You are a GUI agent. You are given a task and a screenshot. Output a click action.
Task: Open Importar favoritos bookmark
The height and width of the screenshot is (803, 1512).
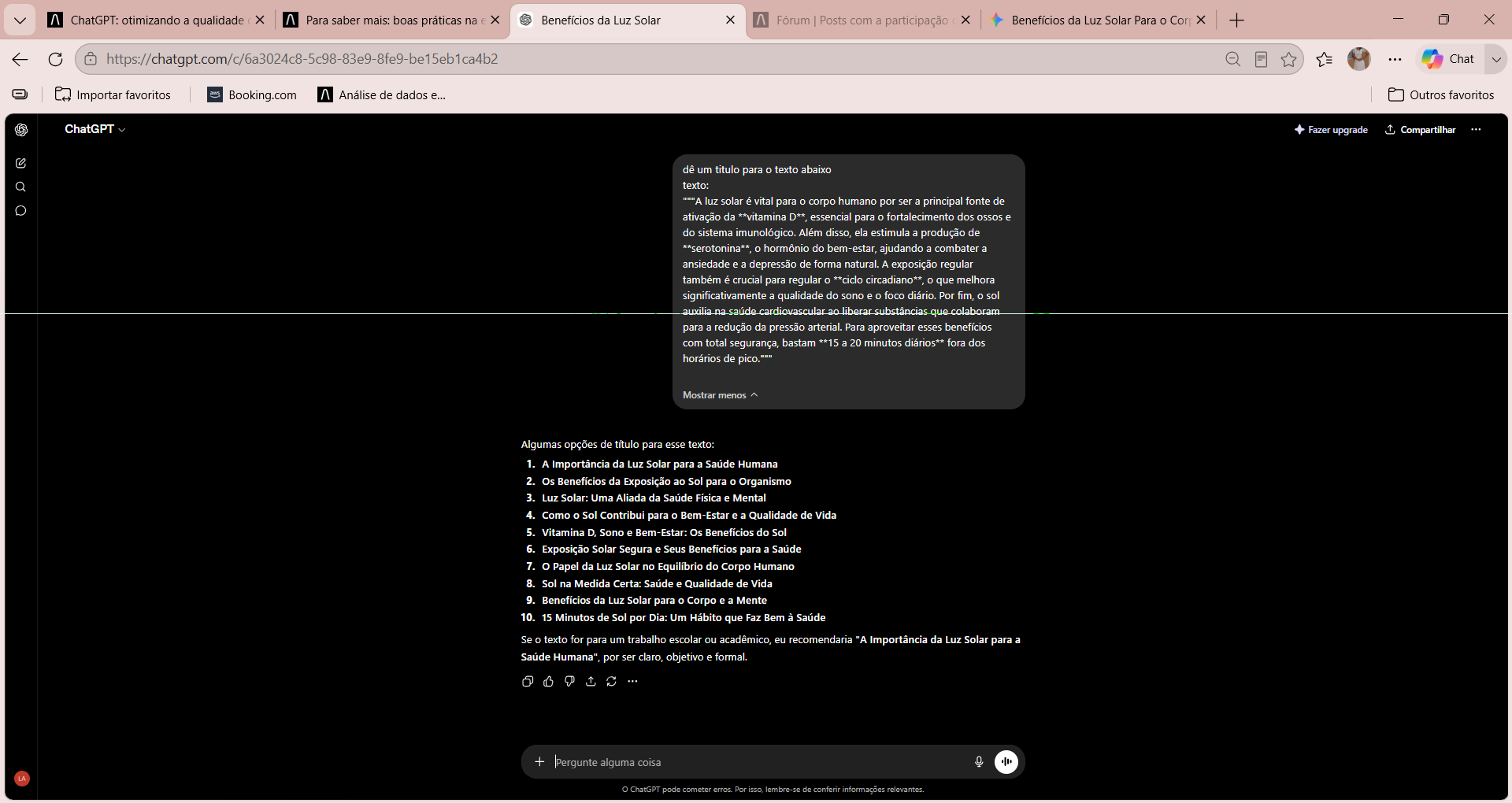[x=113, y=95]
